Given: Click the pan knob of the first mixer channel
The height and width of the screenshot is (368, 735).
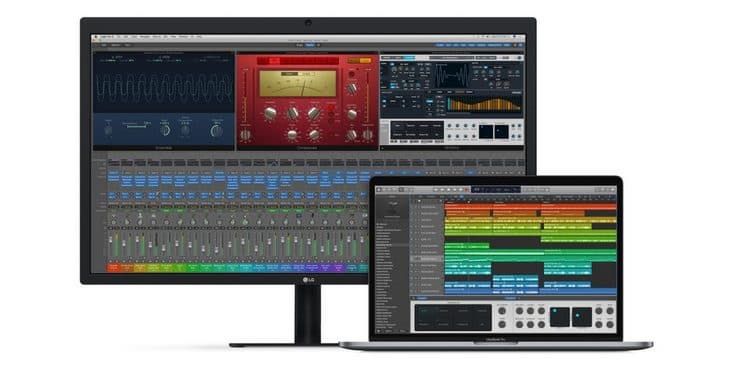Looking at the screenshot, I should [x=113, y=222].
